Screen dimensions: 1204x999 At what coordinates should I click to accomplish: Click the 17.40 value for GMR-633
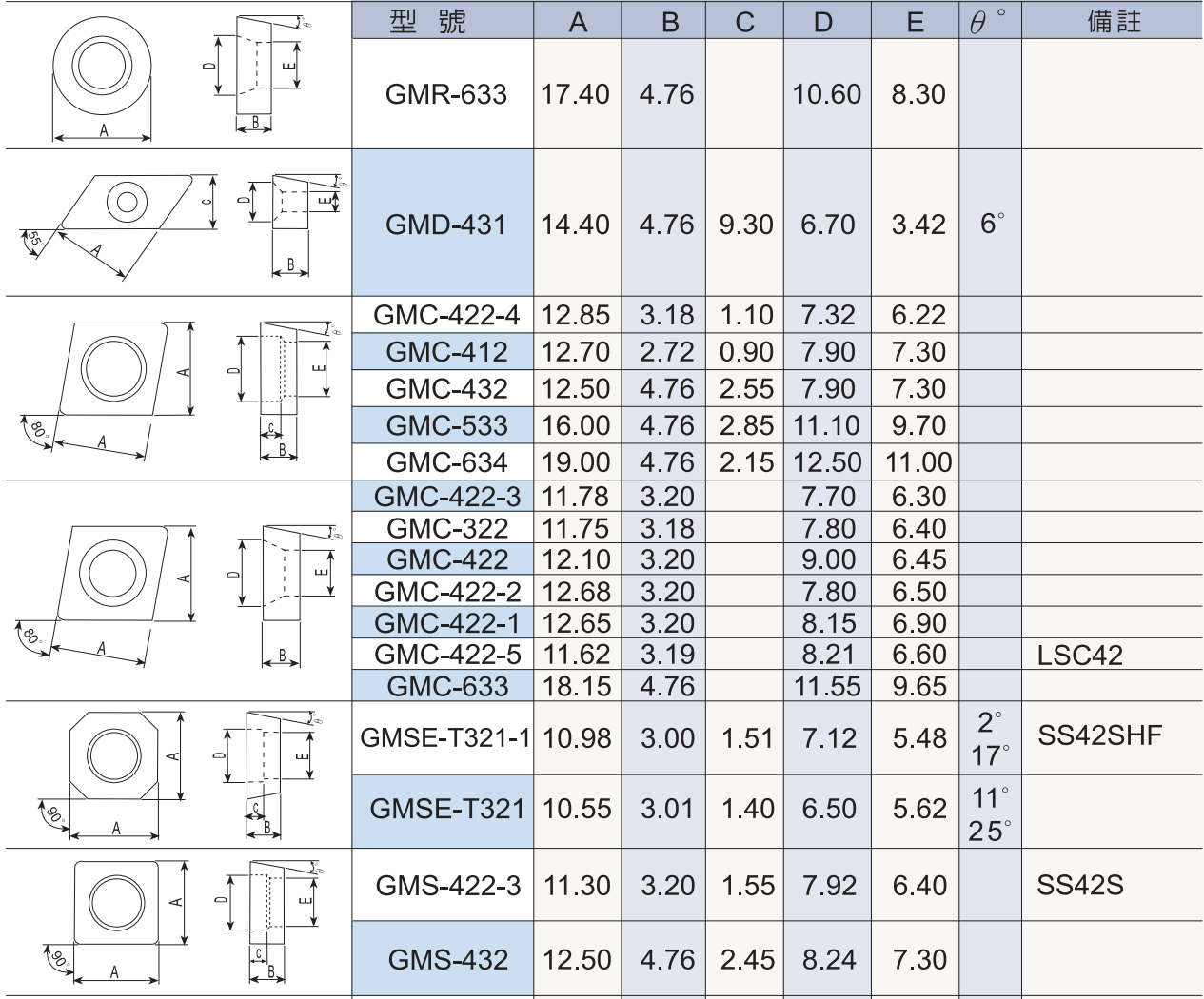[576, 94]
